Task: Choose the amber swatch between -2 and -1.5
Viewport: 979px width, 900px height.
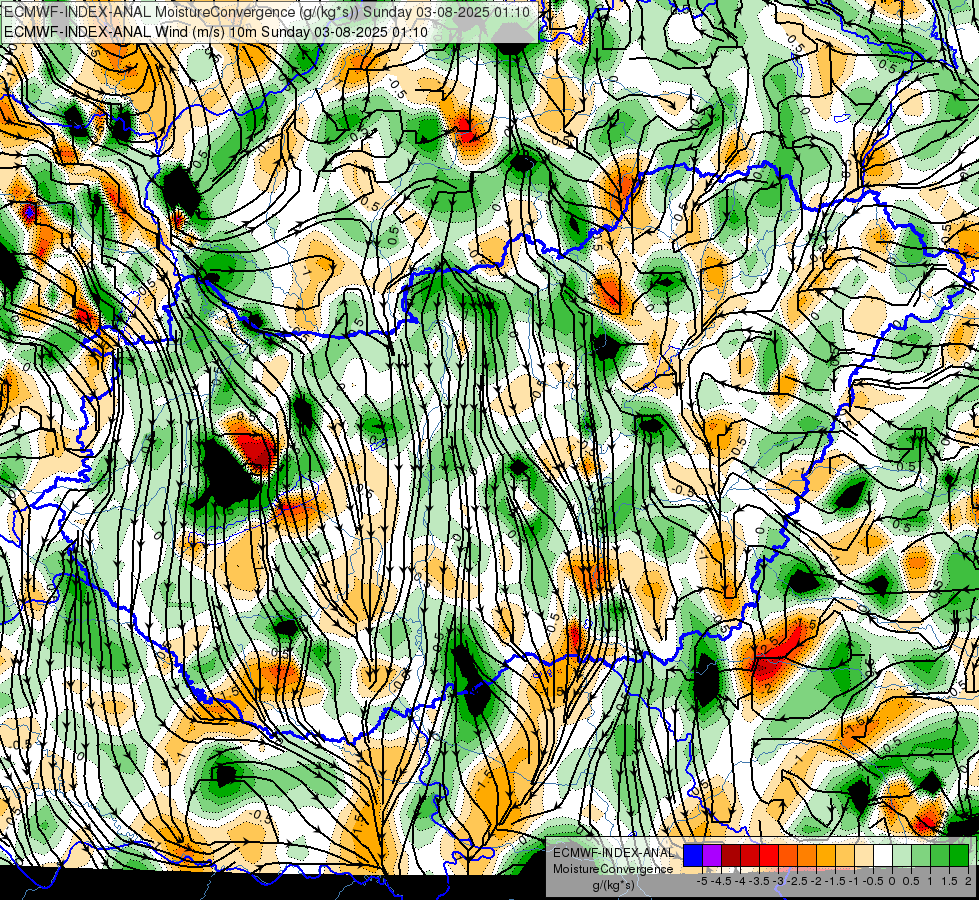Action: pyautogui.click(x=826, y=855)
